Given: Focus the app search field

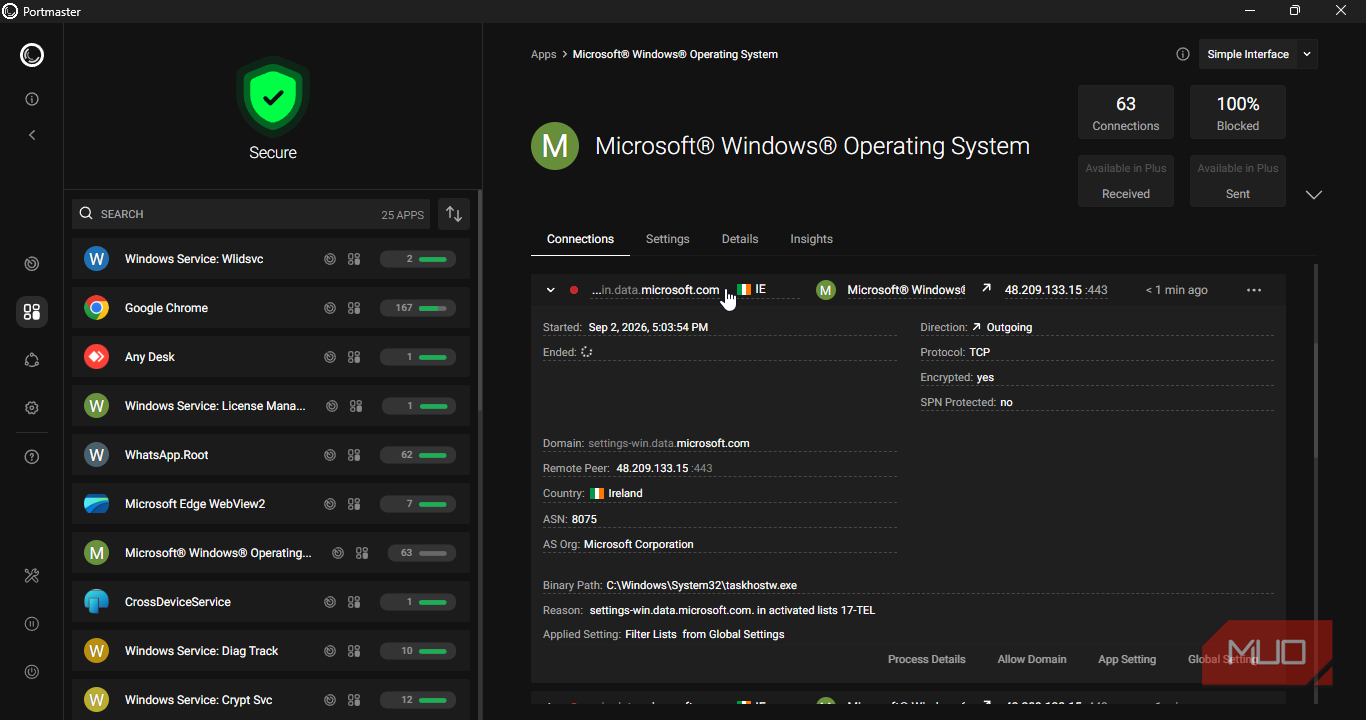Looking at the screenshot, I should coord(251,214).
